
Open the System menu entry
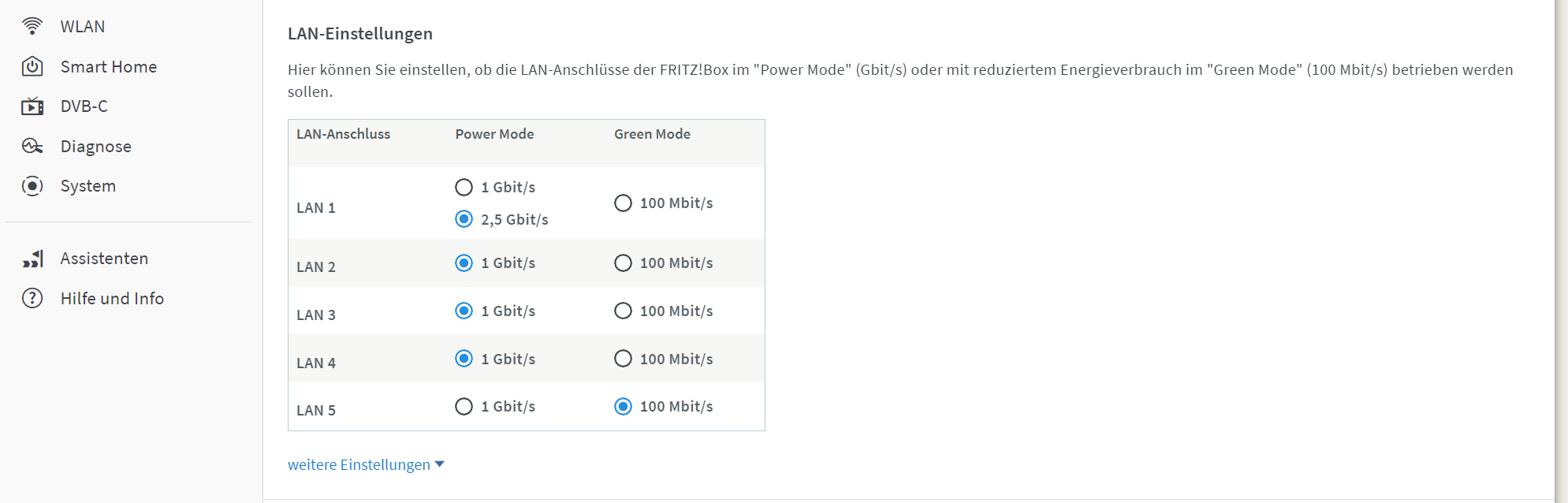click(x=88, y=186)
